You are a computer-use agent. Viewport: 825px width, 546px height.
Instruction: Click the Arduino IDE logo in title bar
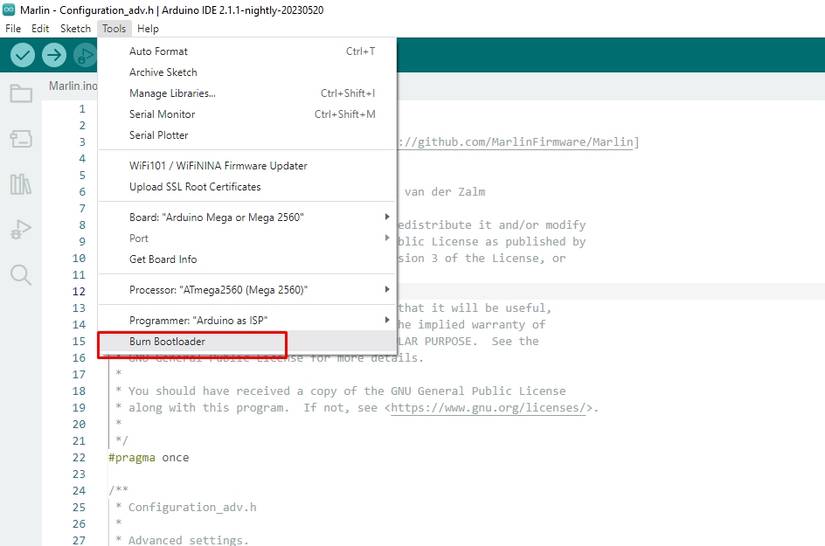(x=9, y=9)
